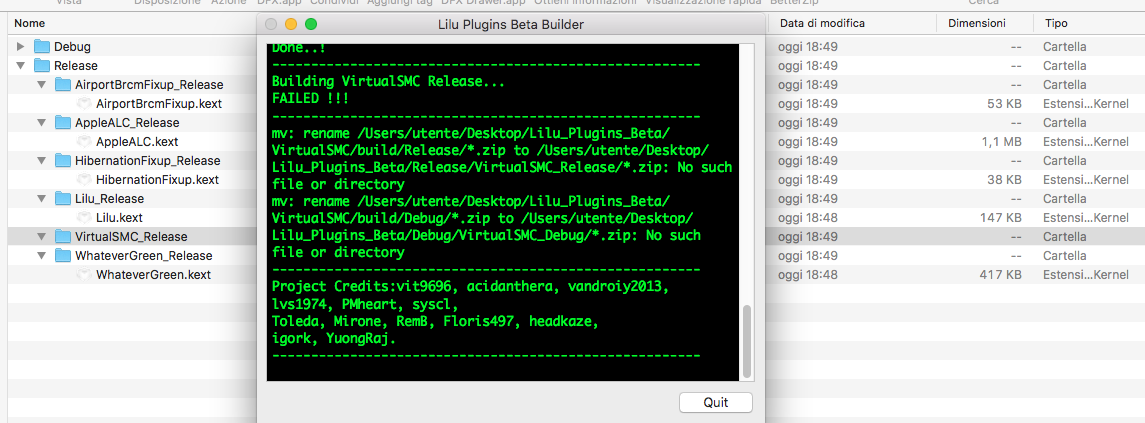Select HibernationFixup_Release folder icon
This screenshot has width=1145, height=423.
pos(63,161)
